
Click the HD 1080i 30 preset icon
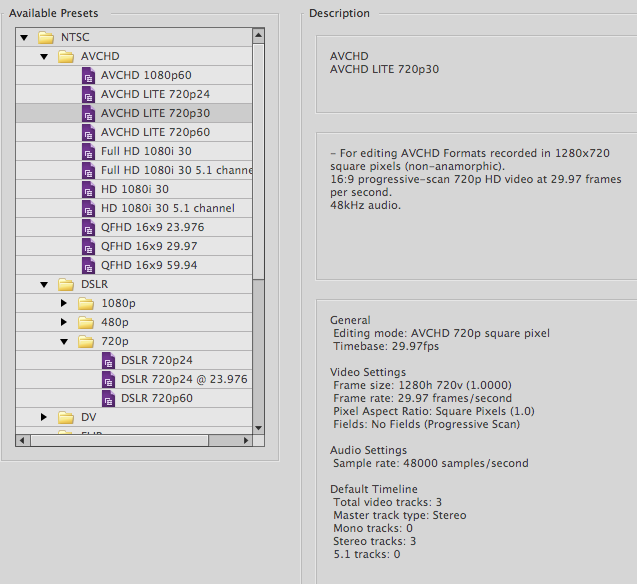[x=88, y=190]
